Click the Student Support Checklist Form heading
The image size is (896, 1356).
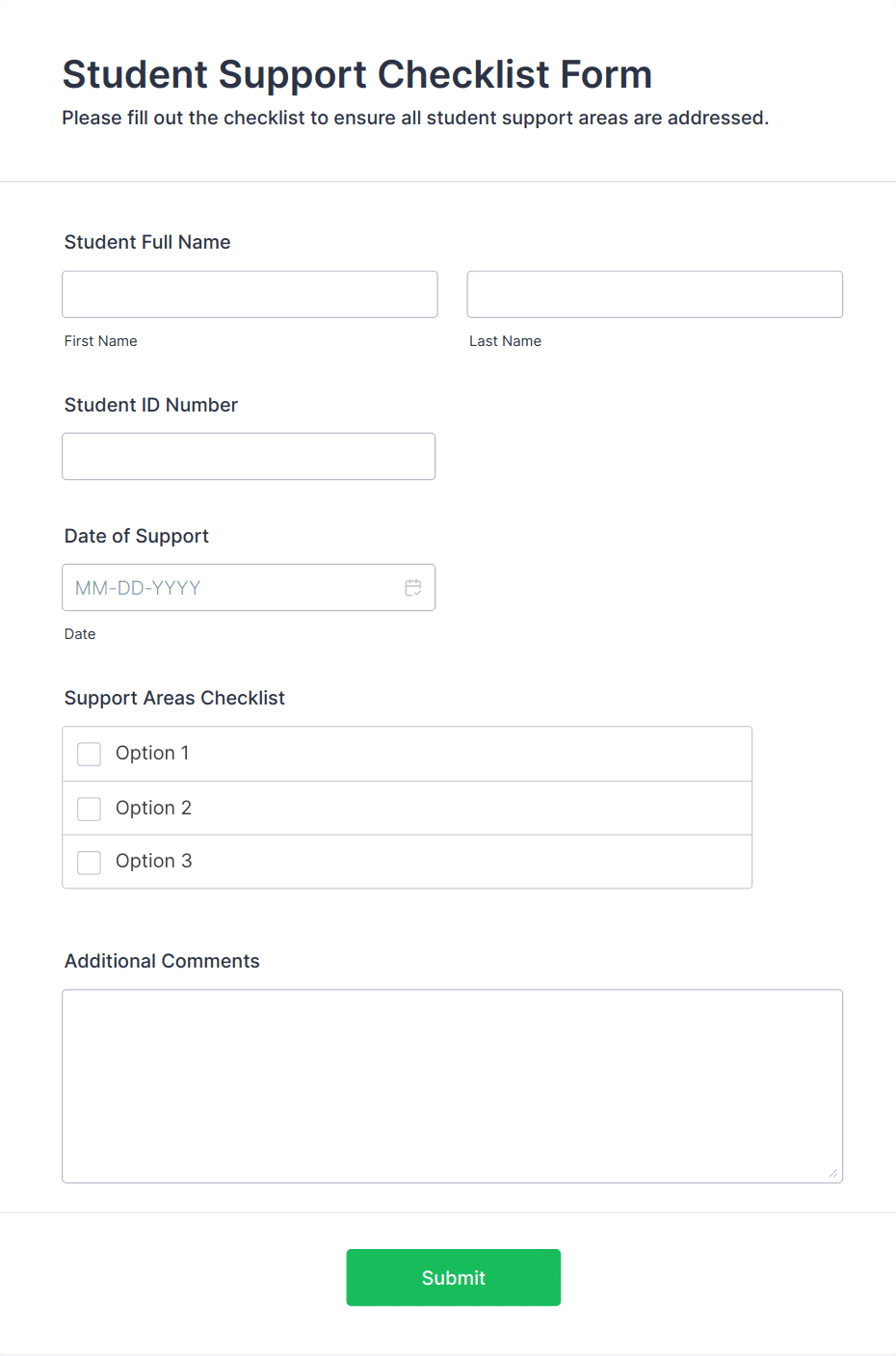[x=357, y=74]
